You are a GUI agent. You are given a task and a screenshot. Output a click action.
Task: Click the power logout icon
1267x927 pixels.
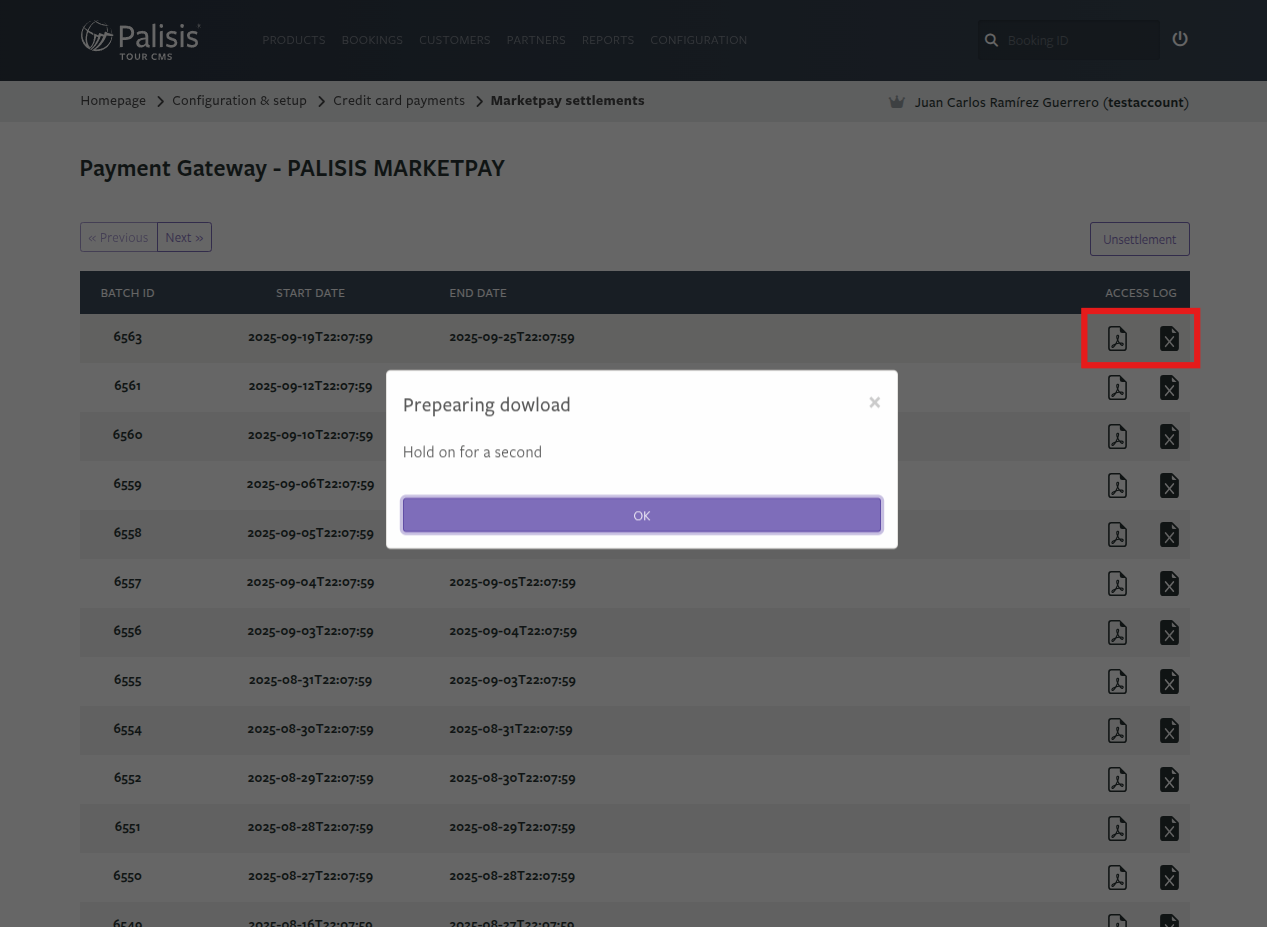tap(1180, 39)
